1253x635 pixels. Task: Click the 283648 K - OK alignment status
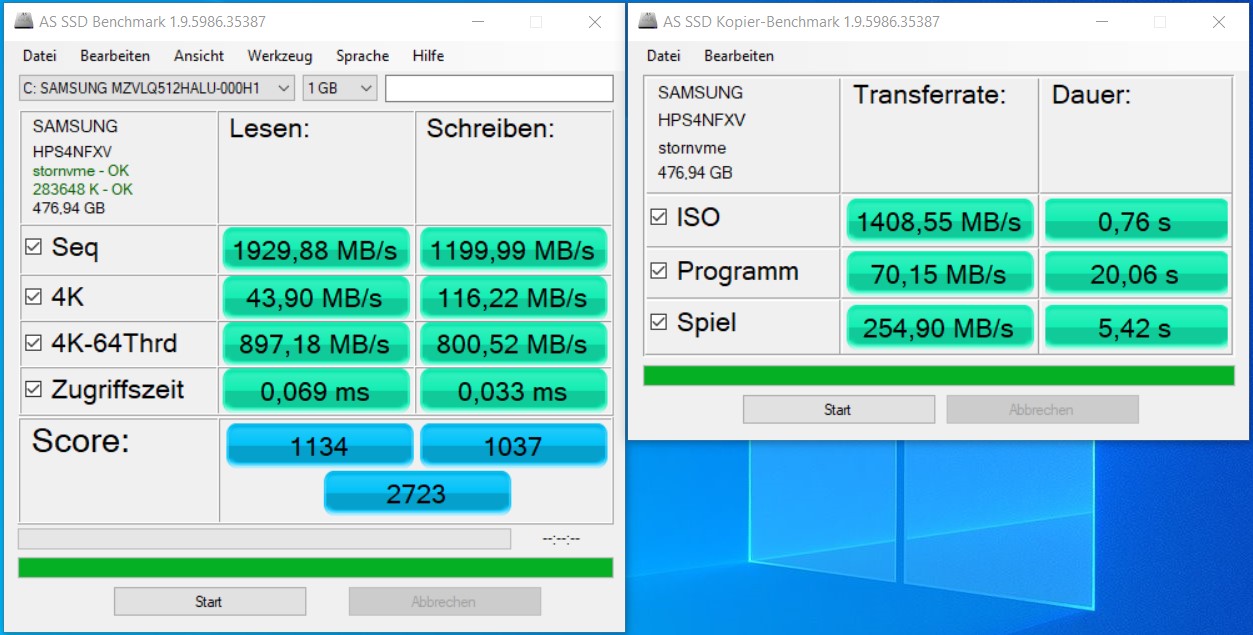[x=83, y=189]
